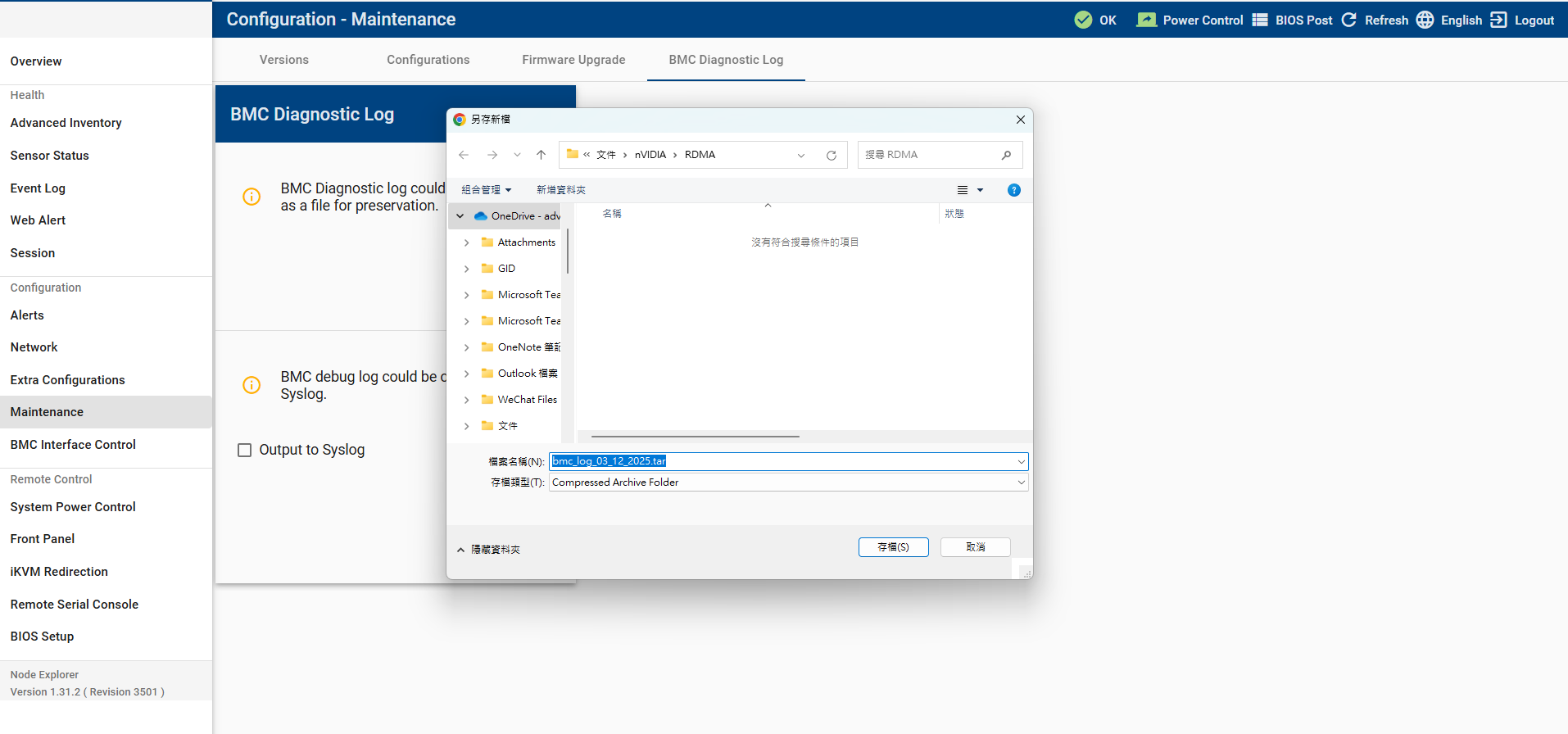Open the file type dropdown
1568x734 pixels.
point(1021,483)
